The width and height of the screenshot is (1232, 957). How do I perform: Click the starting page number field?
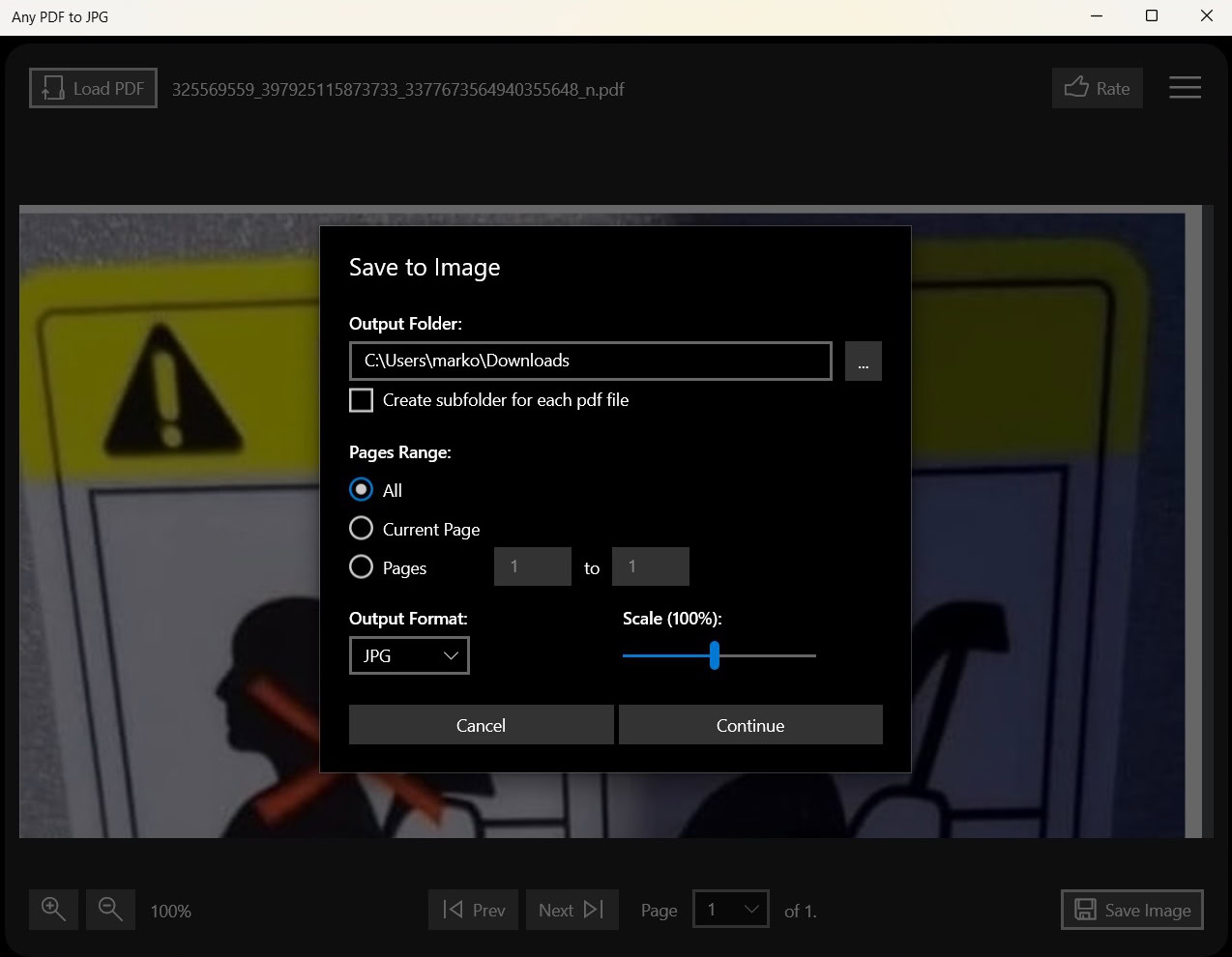532,566
